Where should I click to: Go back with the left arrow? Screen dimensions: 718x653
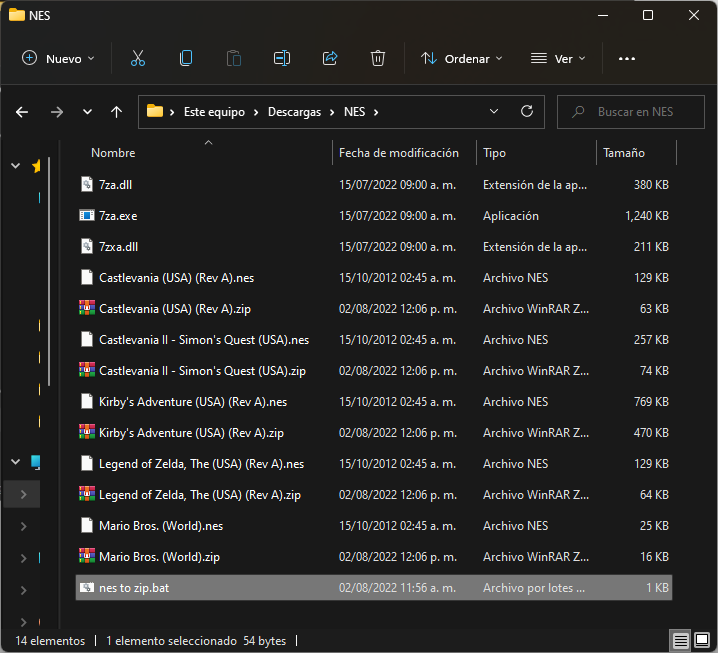[x=22, y=112]
